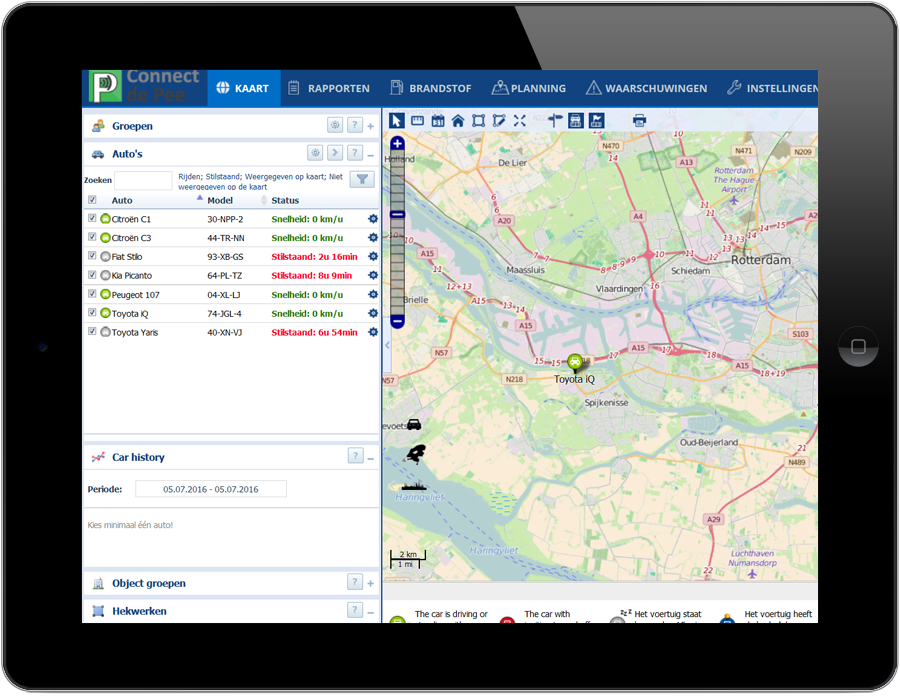Open Groepen settings gear
The width and height of the screenshot is (900, 696).
[x=335, y=125]
